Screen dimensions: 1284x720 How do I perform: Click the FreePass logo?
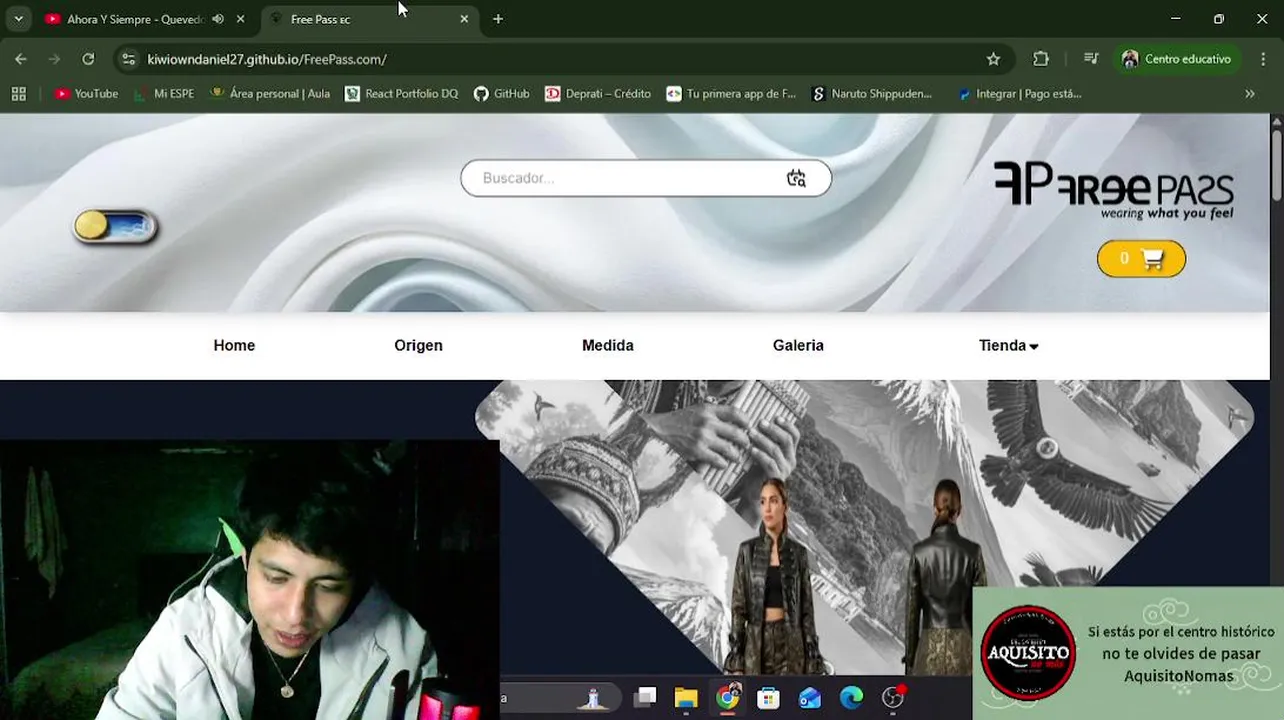click(x=1114, y=190)
